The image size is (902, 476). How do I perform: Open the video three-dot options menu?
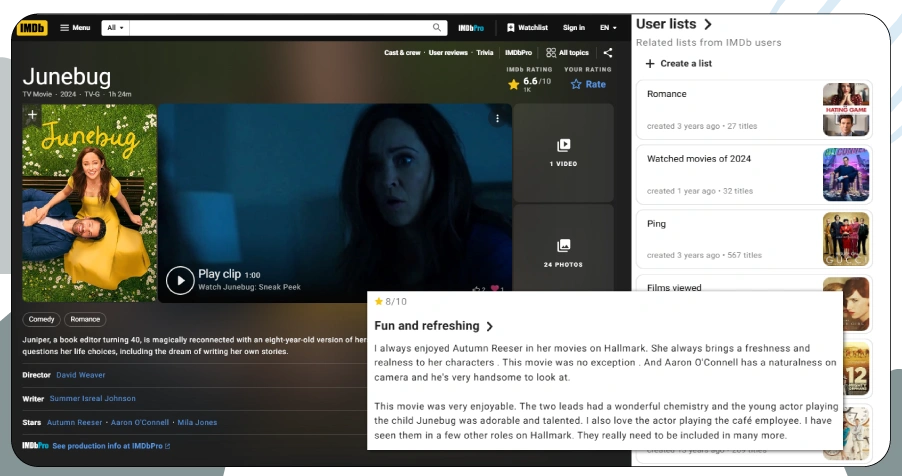(x=498, y=118)
